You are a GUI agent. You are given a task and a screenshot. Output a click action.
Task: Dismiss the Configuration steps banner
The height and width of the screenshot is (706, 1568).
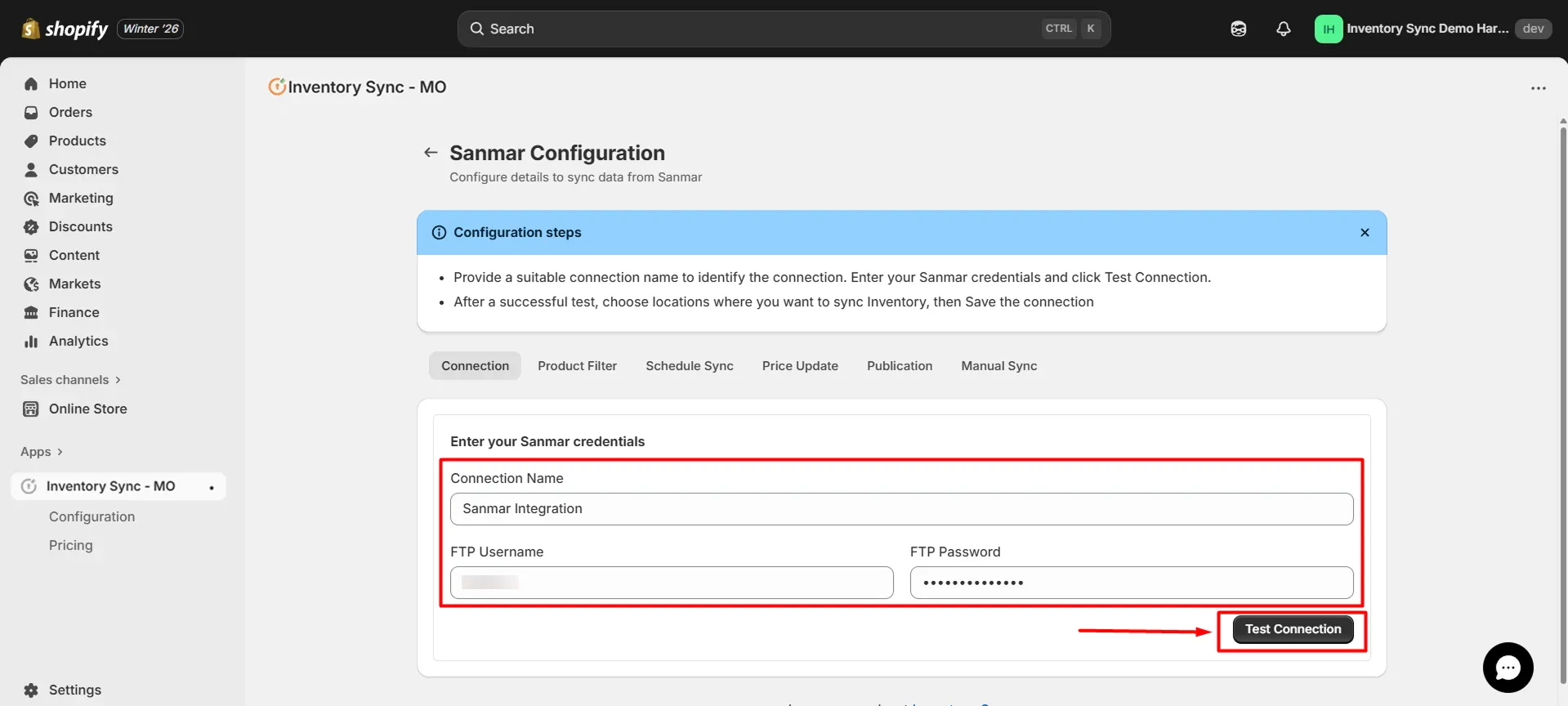point(1365,233)
